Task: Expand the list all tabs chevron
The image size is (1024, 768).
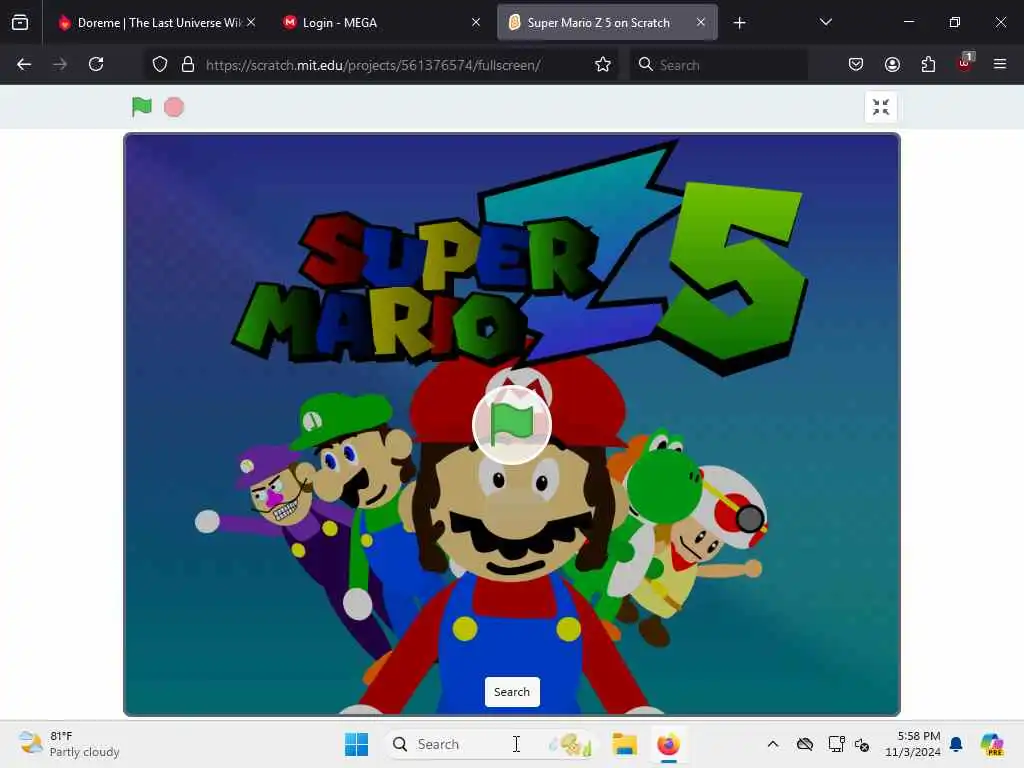Action: (825, 22)
